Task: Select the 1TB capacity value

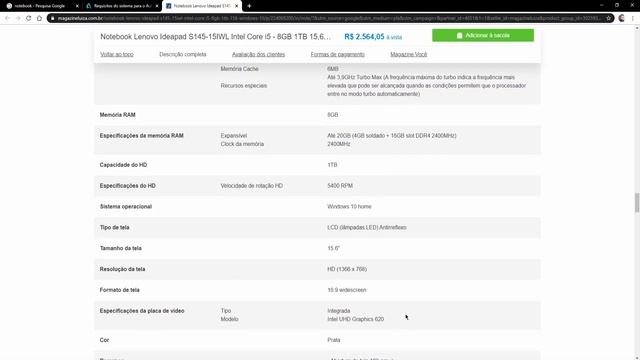Action: (x=332, y=165)
